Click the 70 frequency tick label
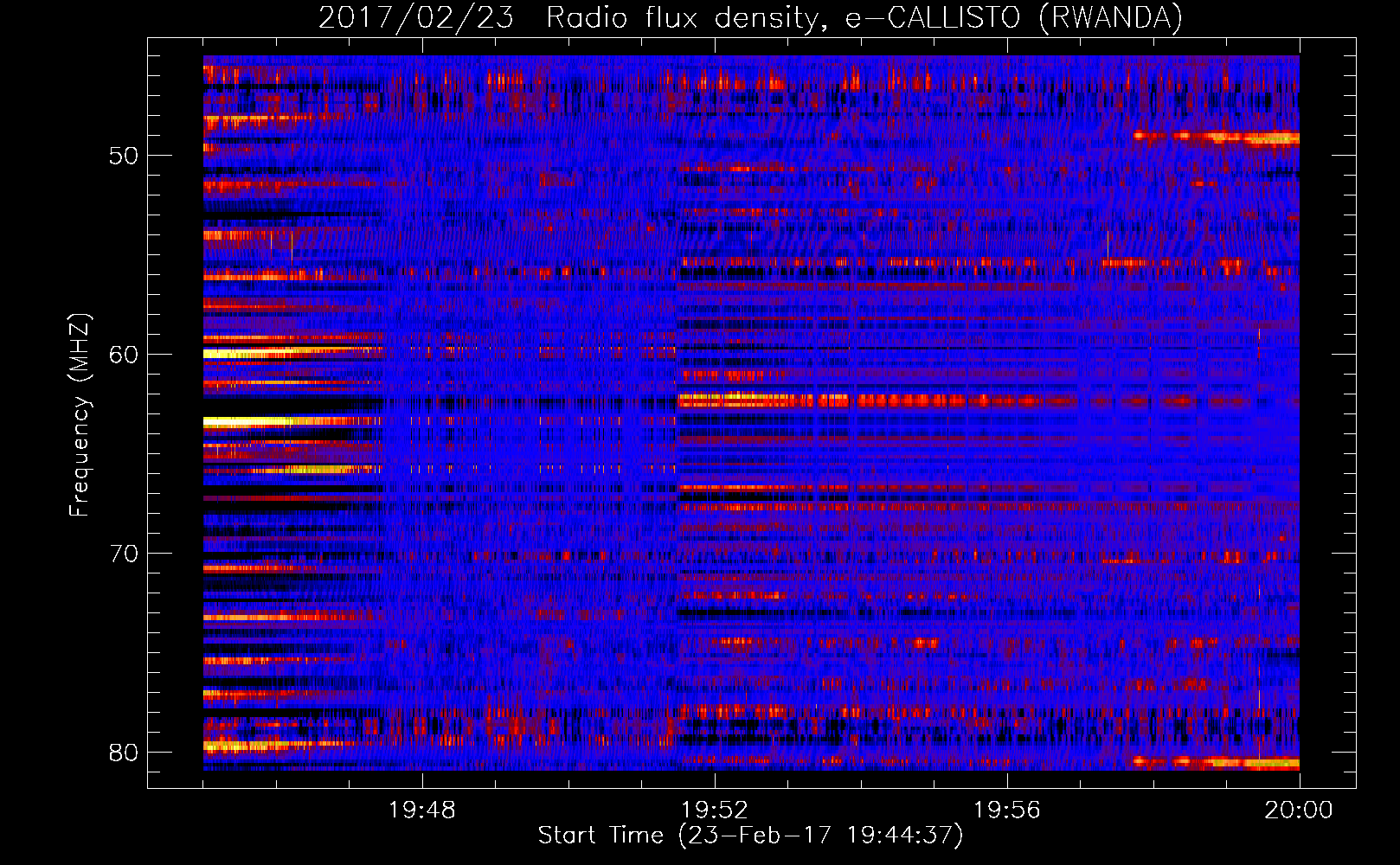This screenshot has width=1400, height=865. 124,554
